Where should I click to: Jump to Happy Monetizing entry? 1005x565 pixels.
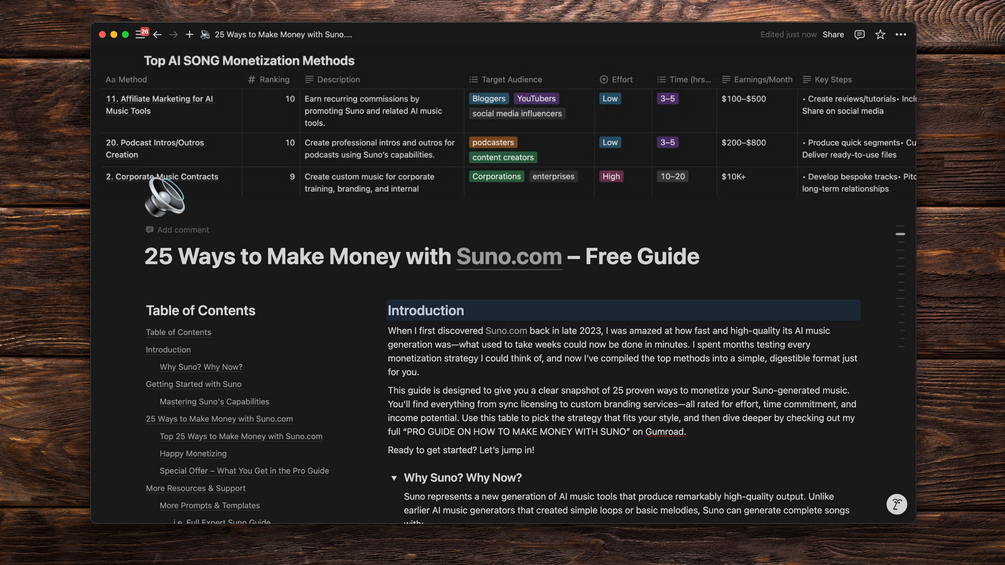coord(193,454)
